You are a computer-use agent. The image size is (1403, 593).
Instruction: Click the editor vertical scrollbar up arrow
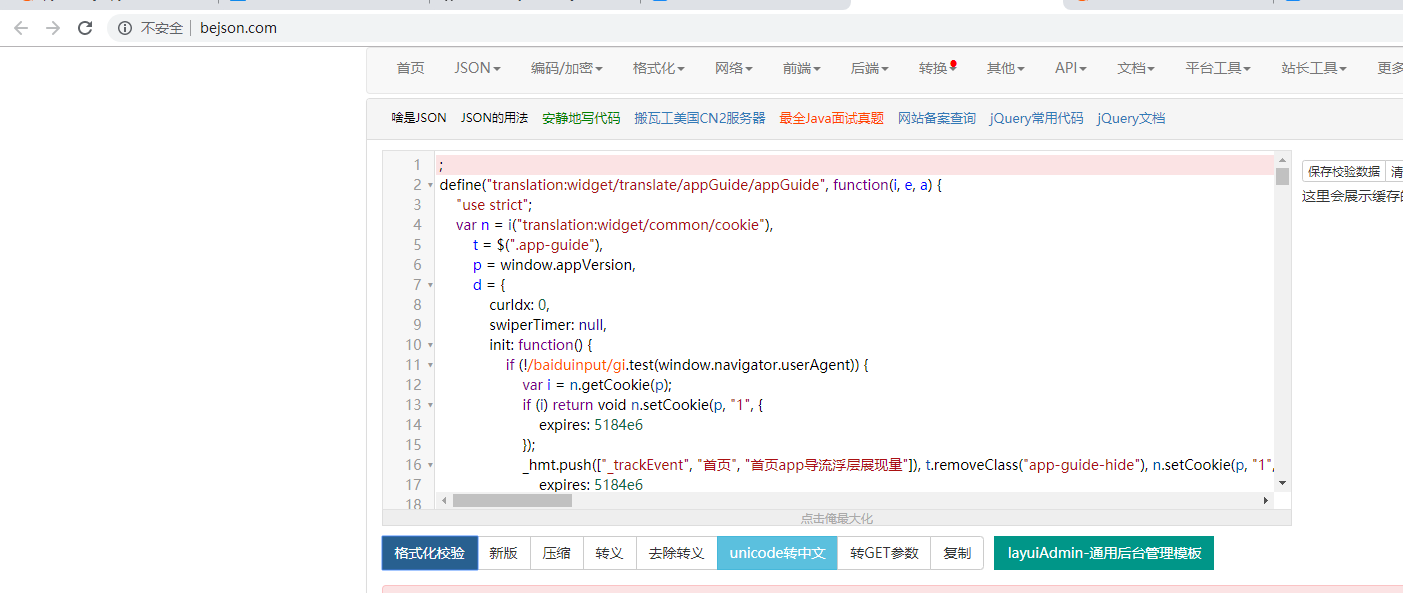coord(1282,160)
